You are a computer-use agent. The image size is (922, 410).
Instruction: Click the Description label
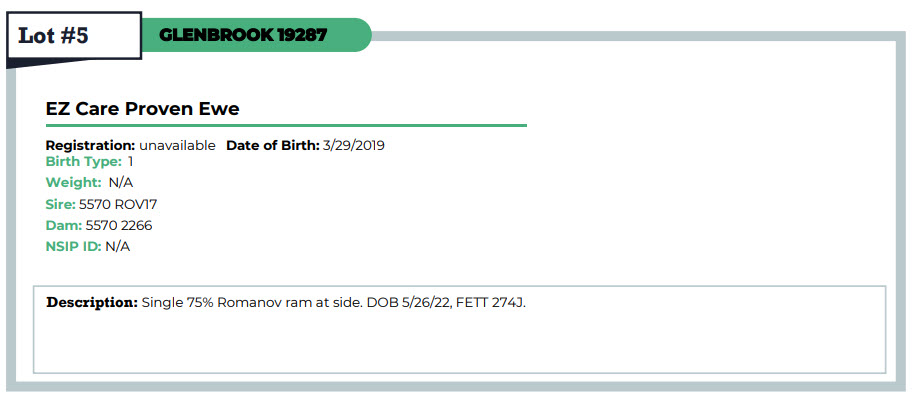(x=92, y=303)
